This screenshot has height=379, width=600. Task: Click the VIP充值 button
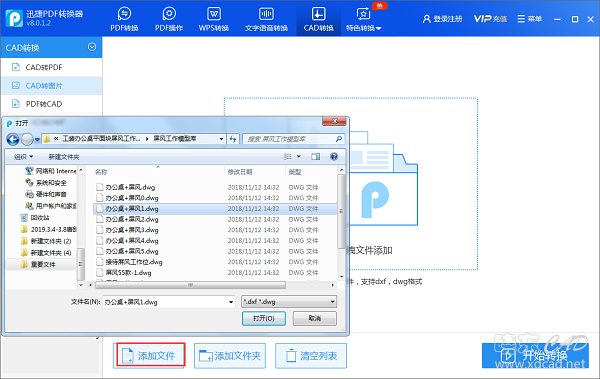click(x=490, y=19)
